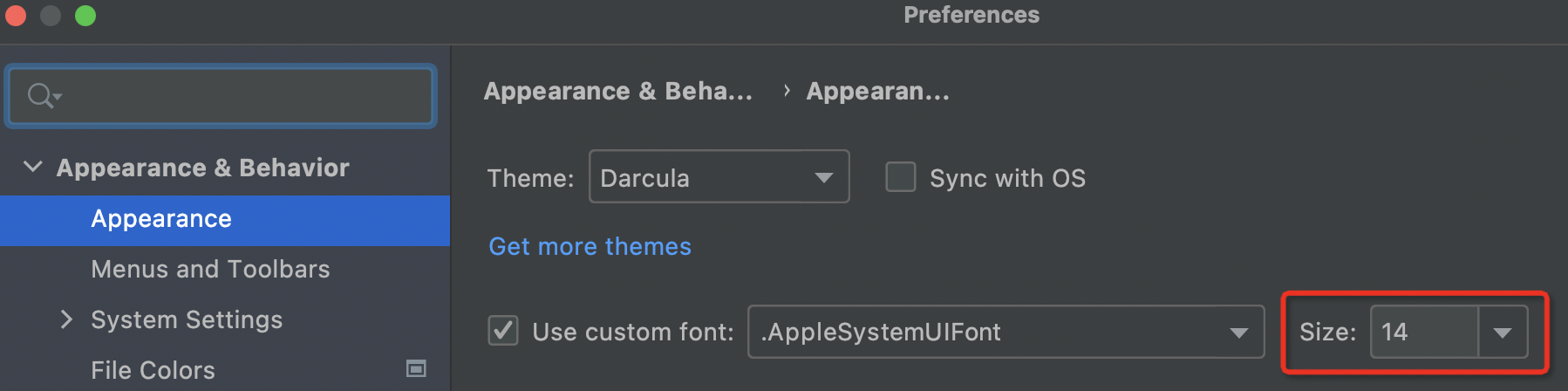Follow the Get more themes link
This screenshot has width=1568, height=391.
click(590, 247)
